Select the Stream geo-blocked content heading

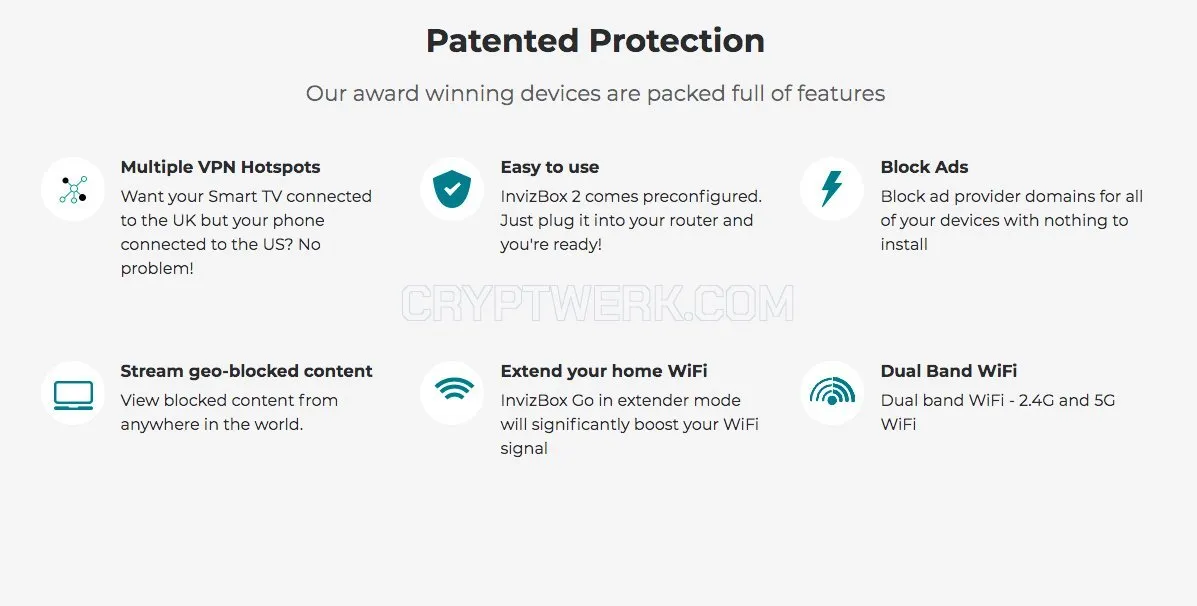[247, 371]
